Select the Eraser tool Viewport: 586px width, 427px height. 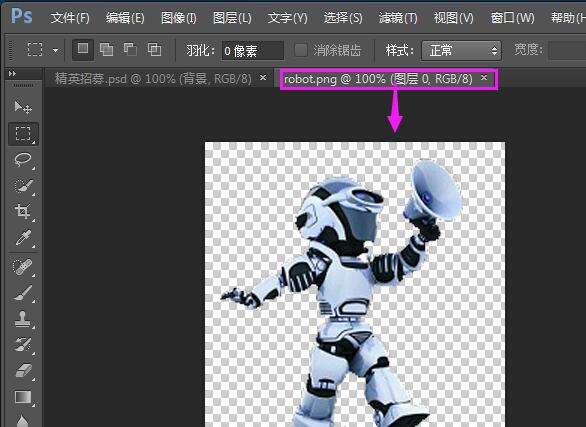point(23,371)
